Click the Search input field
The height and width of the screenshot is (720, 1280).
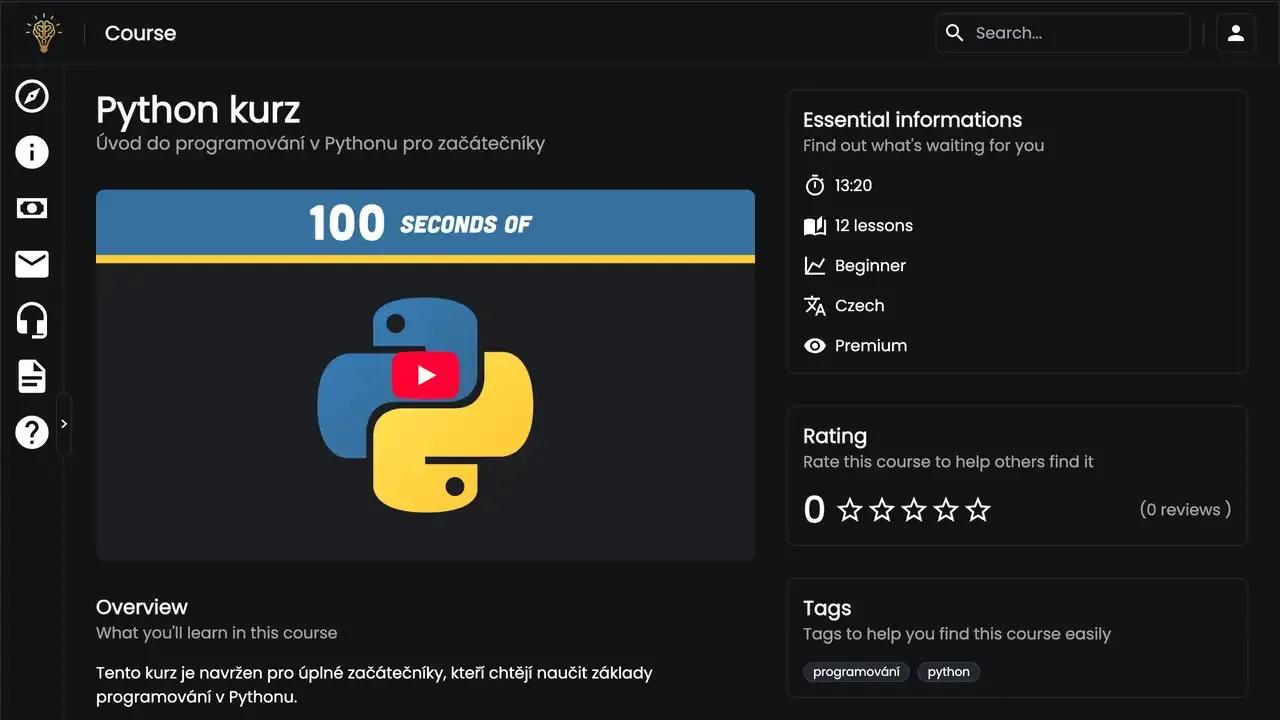point(1063,33)
